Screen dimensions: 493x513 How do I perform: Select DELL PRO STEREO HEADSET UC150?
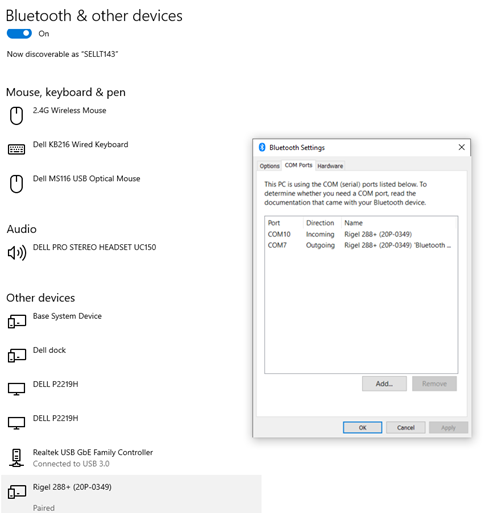pyautogui.click(x=94, y=247)
